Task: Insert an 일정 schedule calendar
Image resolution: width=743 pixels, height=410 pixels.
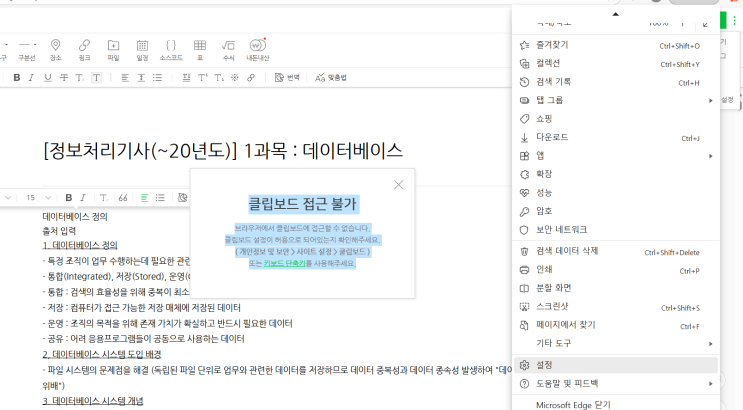Action: 142,50
